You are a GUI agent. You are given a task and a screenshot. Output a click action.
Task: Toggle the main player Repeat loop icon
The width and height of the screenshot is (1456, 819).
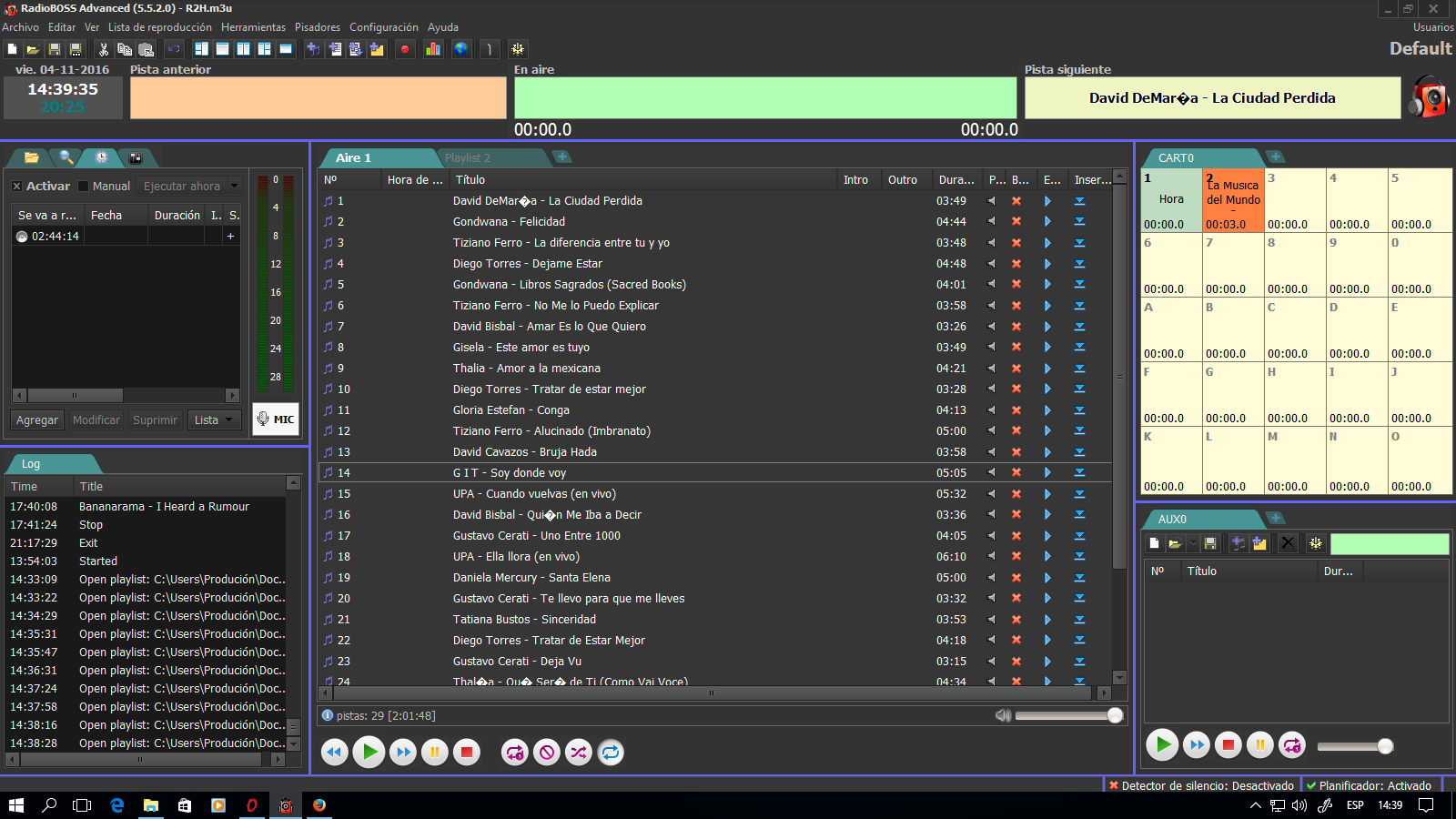pyautogui.click(x=611, y=752)
